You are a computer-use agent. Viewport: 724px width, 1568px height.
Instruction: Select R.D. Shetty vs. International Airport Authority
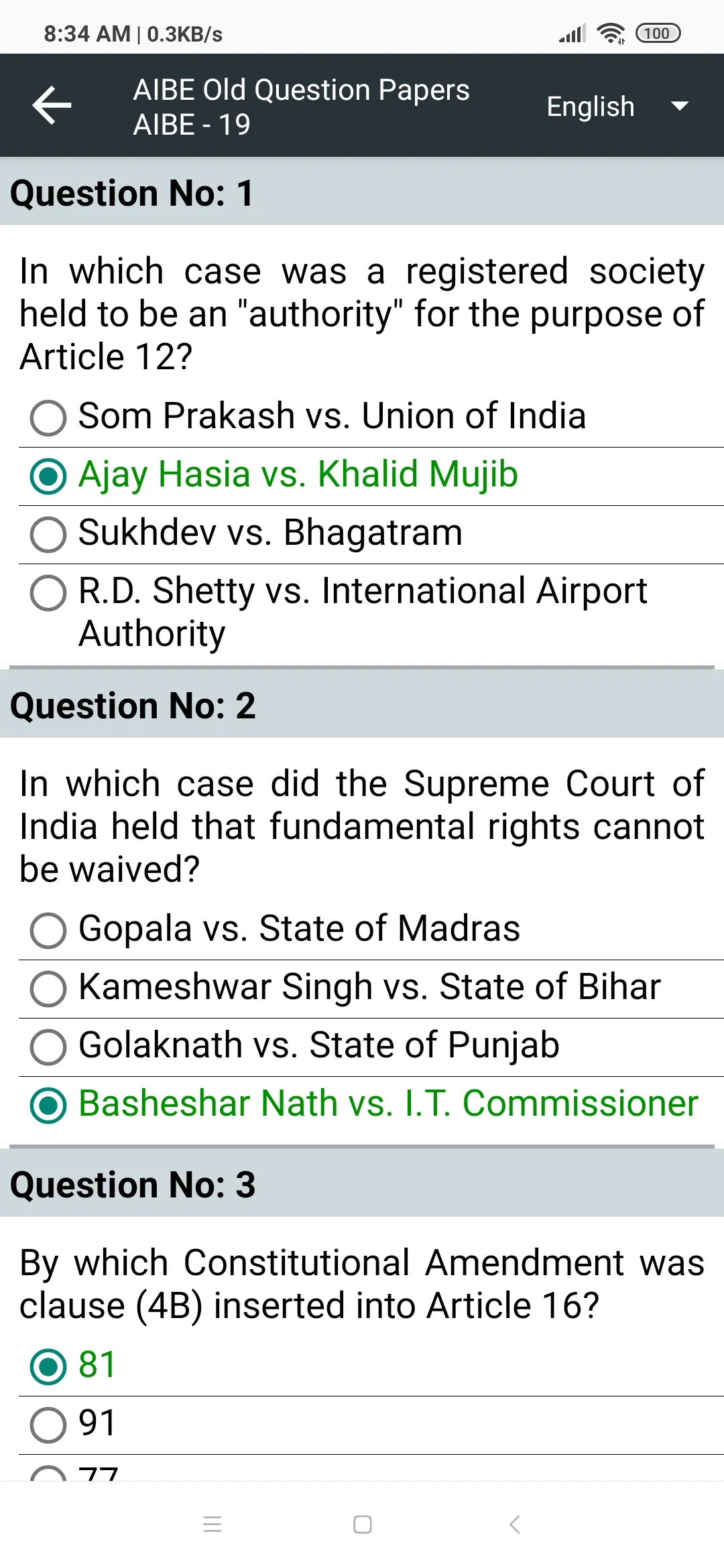point(371,612)
